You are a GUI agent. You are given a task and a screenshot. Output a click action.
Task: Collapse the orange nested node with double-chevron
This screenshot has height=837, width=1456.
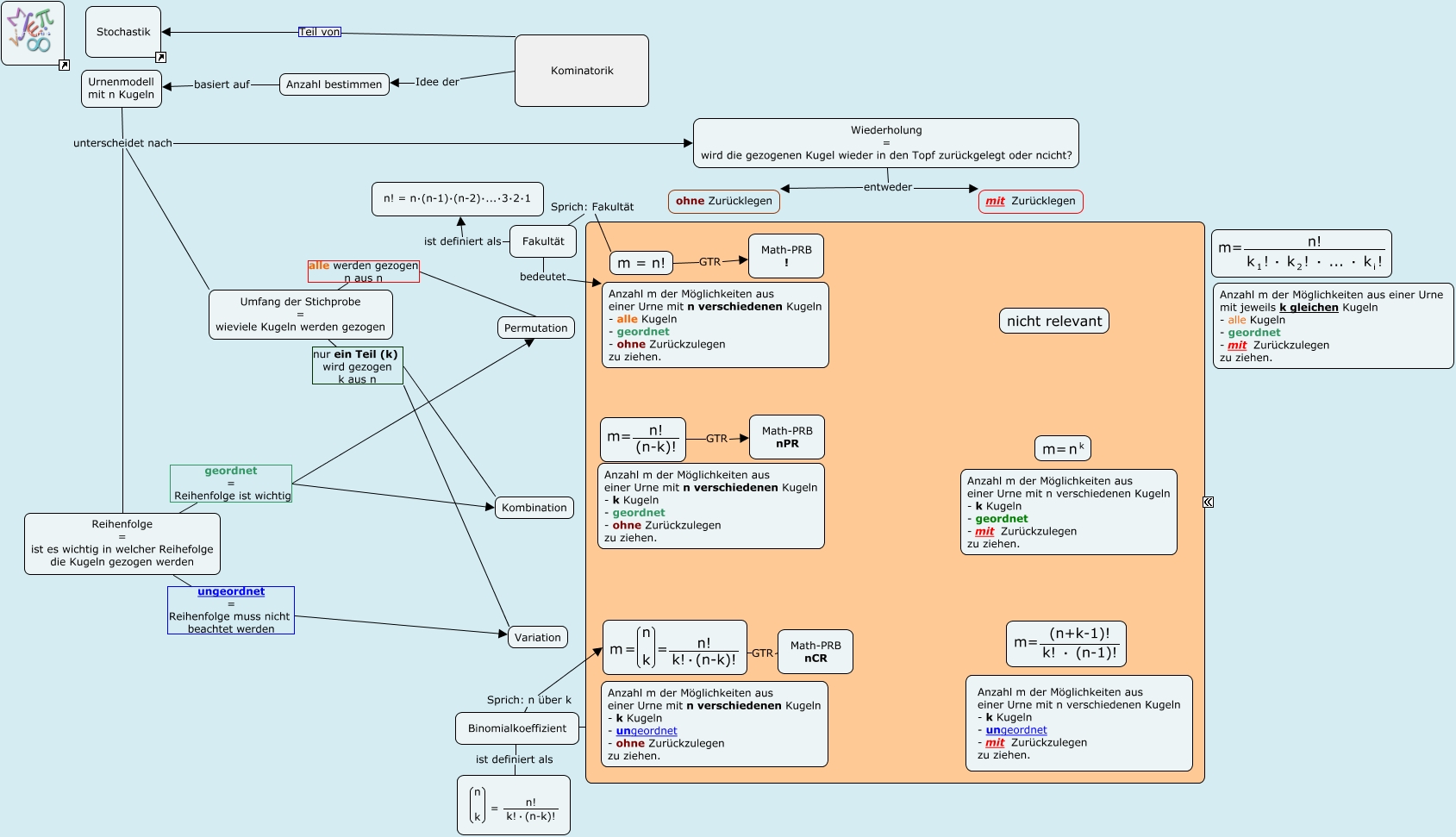1209,502
